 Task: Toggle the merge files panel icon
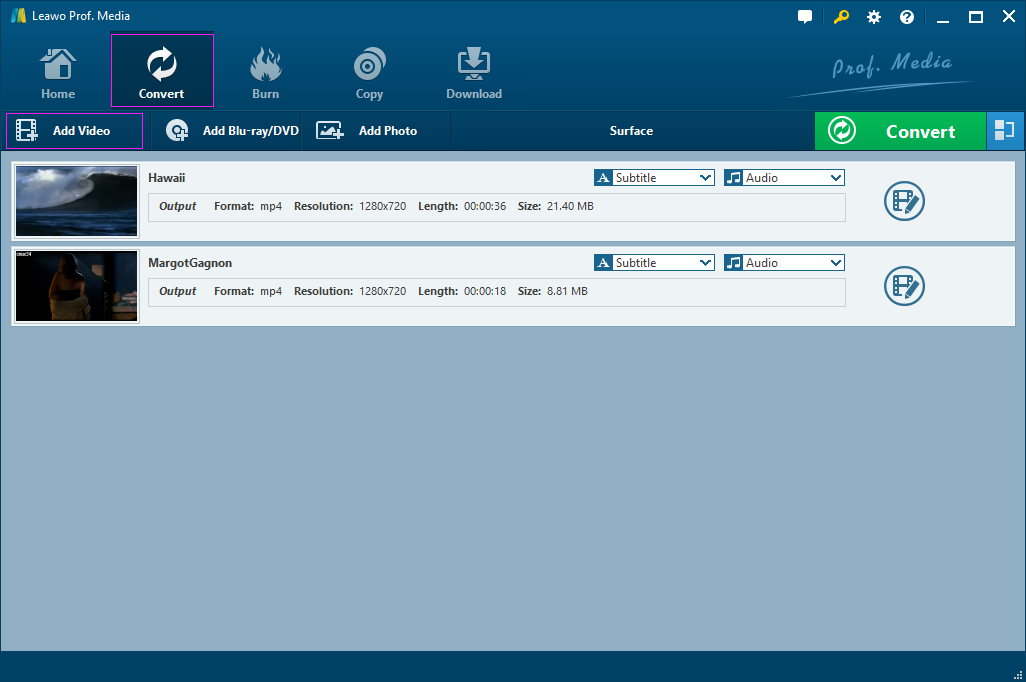click(1005, 131)
